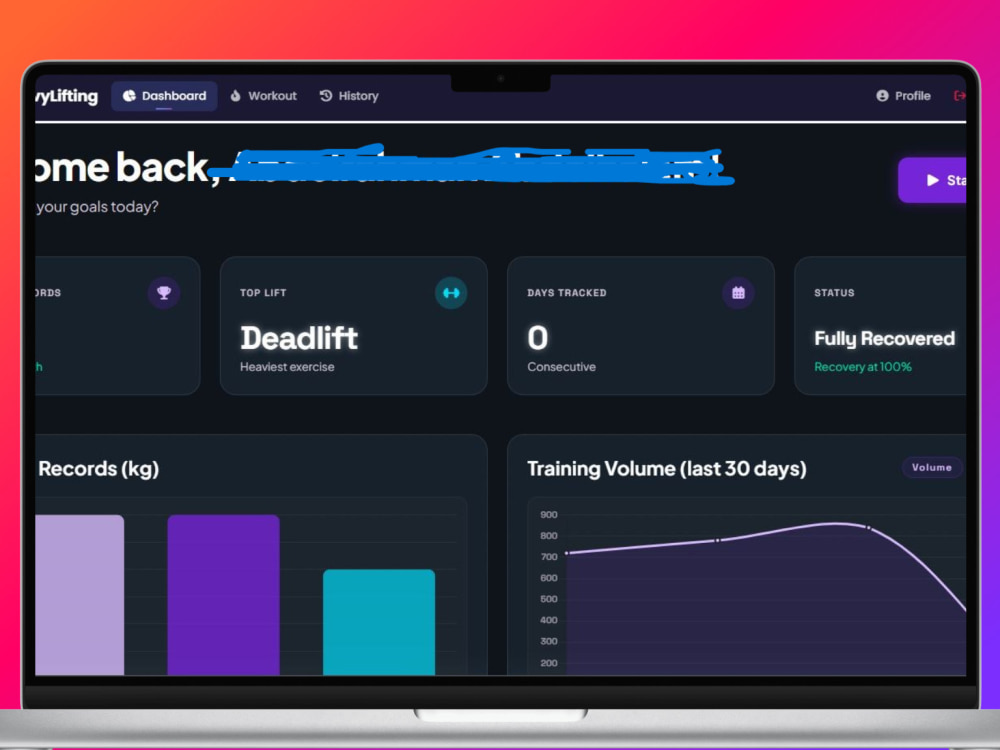Click the STATUS card label
1000x750 pixels.
click(834, 293)
